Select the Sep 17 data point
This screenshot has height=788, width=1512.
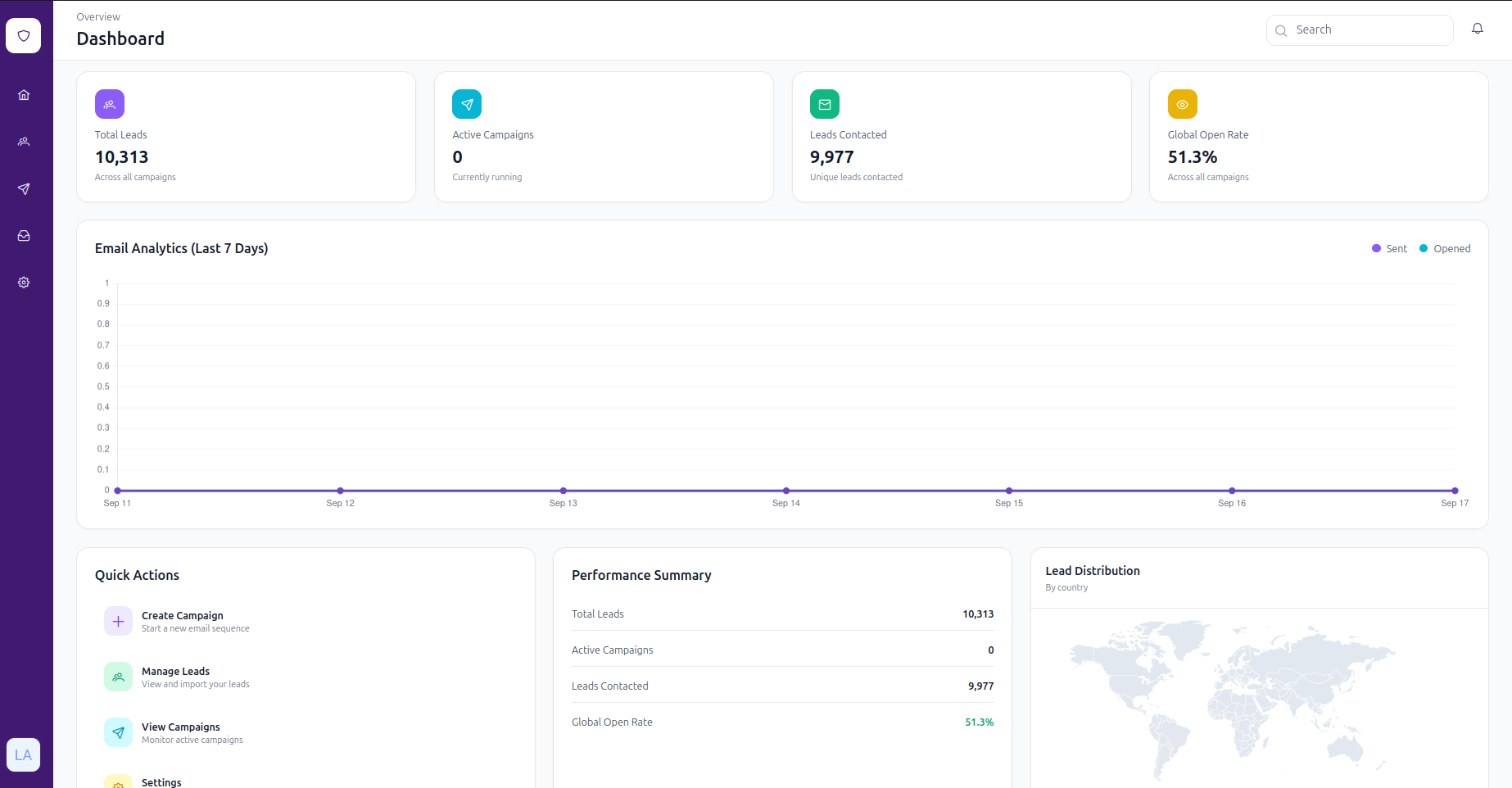point(1455,491)
